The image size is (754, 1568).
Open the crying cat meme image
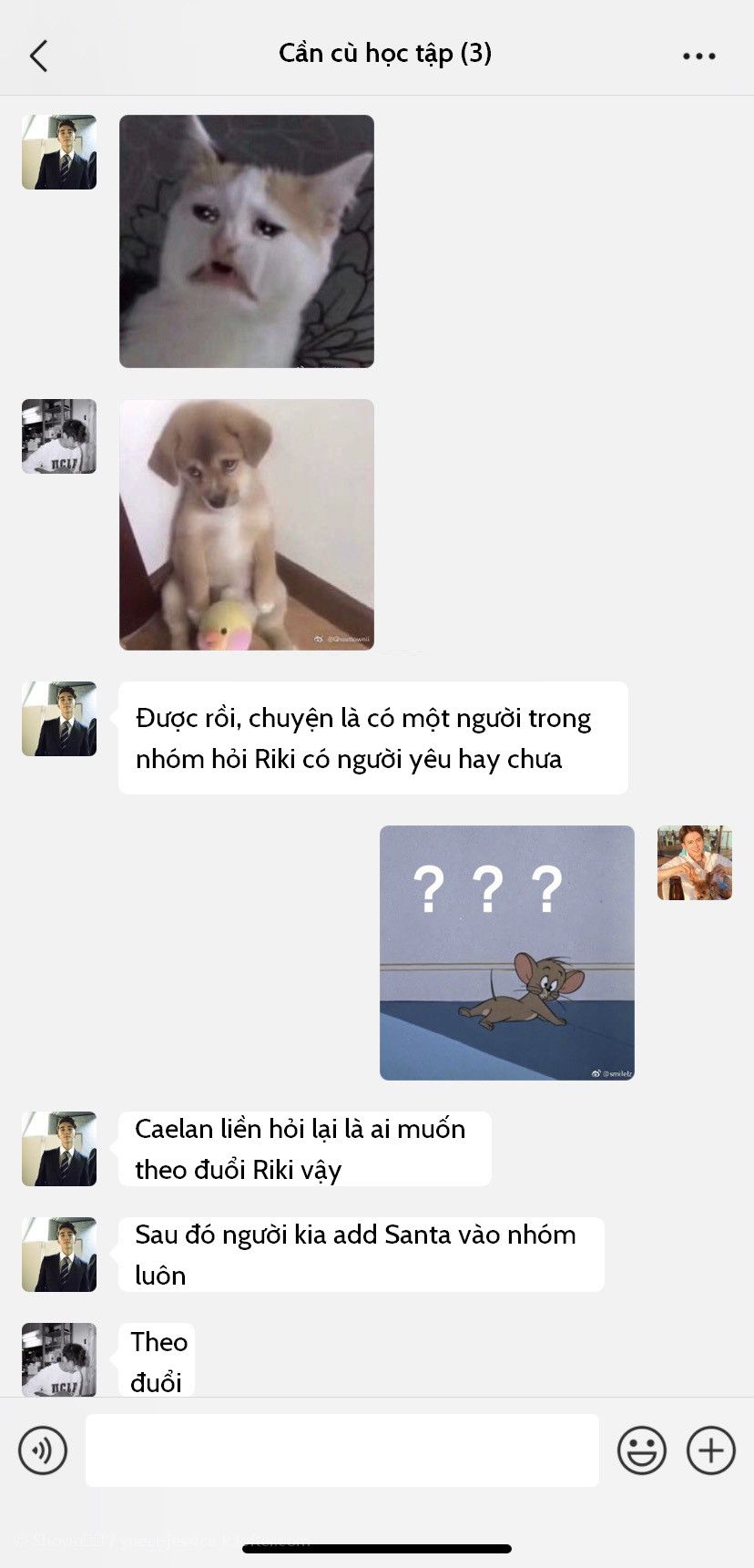(247, 241)
